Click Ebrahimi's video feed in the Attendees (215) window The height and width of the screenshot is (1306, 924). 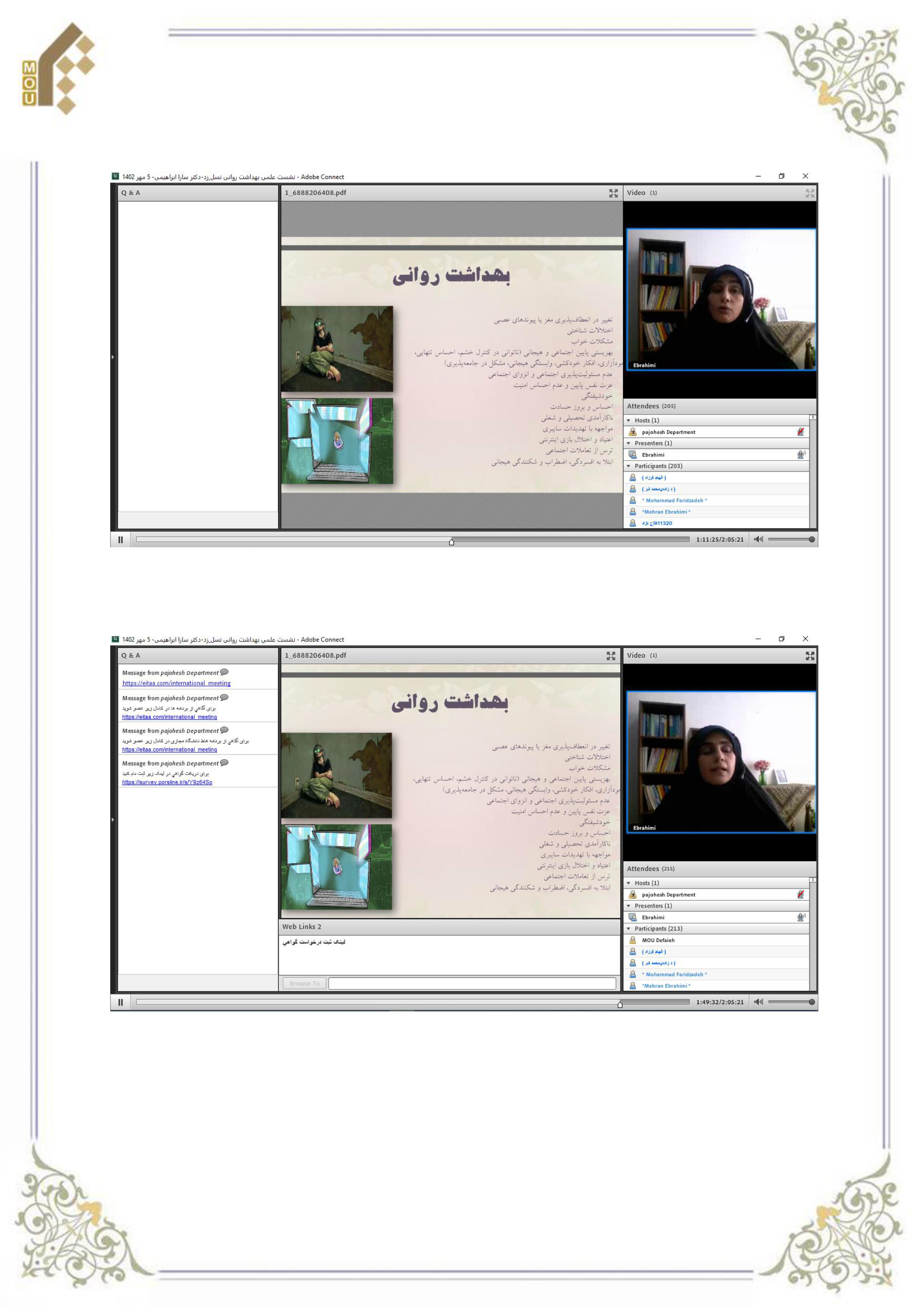pyautogui.click(x=721, y=762)
